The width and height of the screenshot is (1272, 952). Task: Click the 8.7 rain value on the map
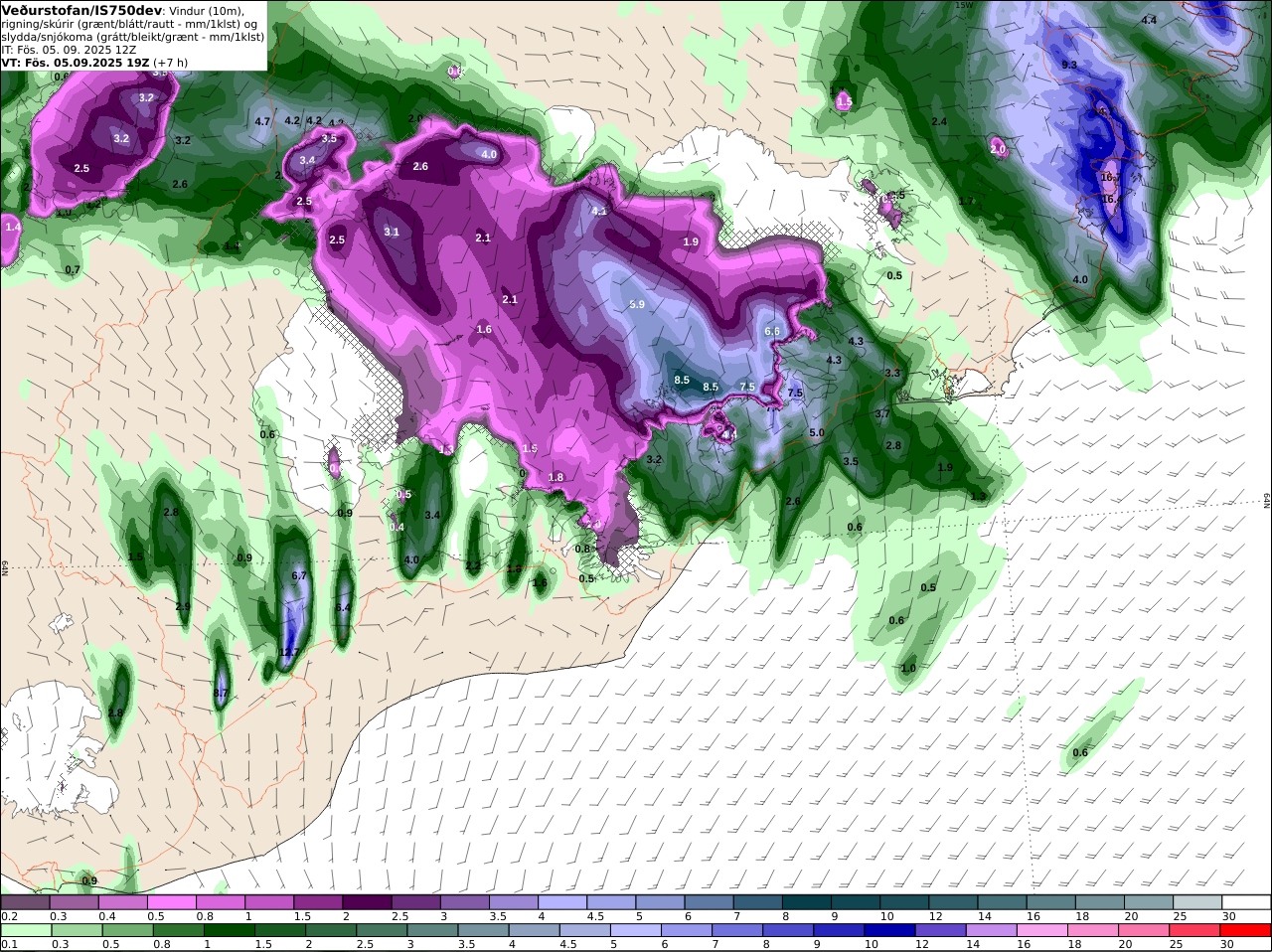coord(222,693)
